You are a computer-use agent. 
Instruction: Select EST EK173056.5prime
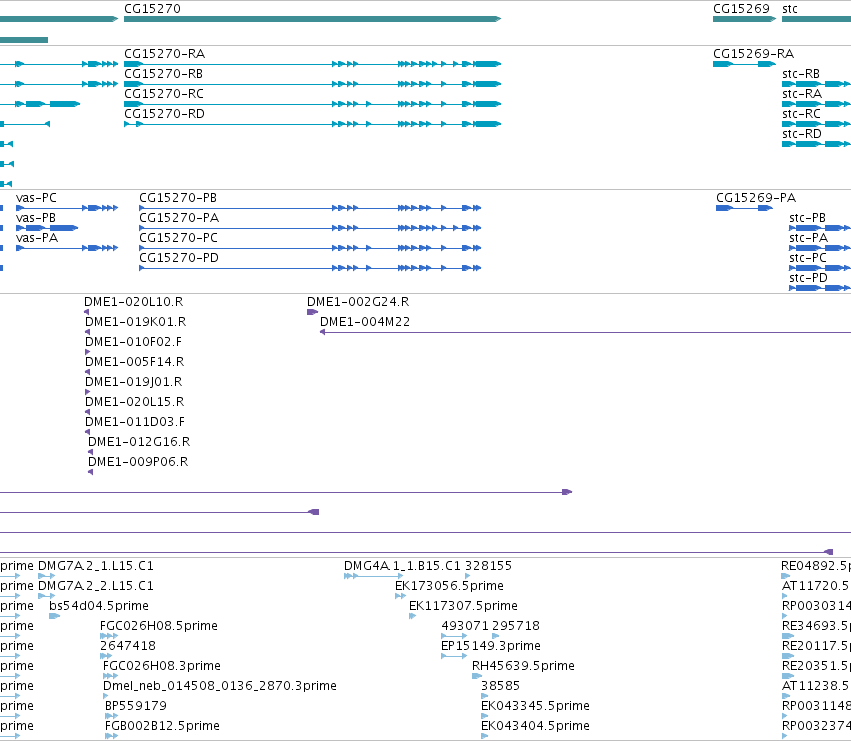pos(401,596)
